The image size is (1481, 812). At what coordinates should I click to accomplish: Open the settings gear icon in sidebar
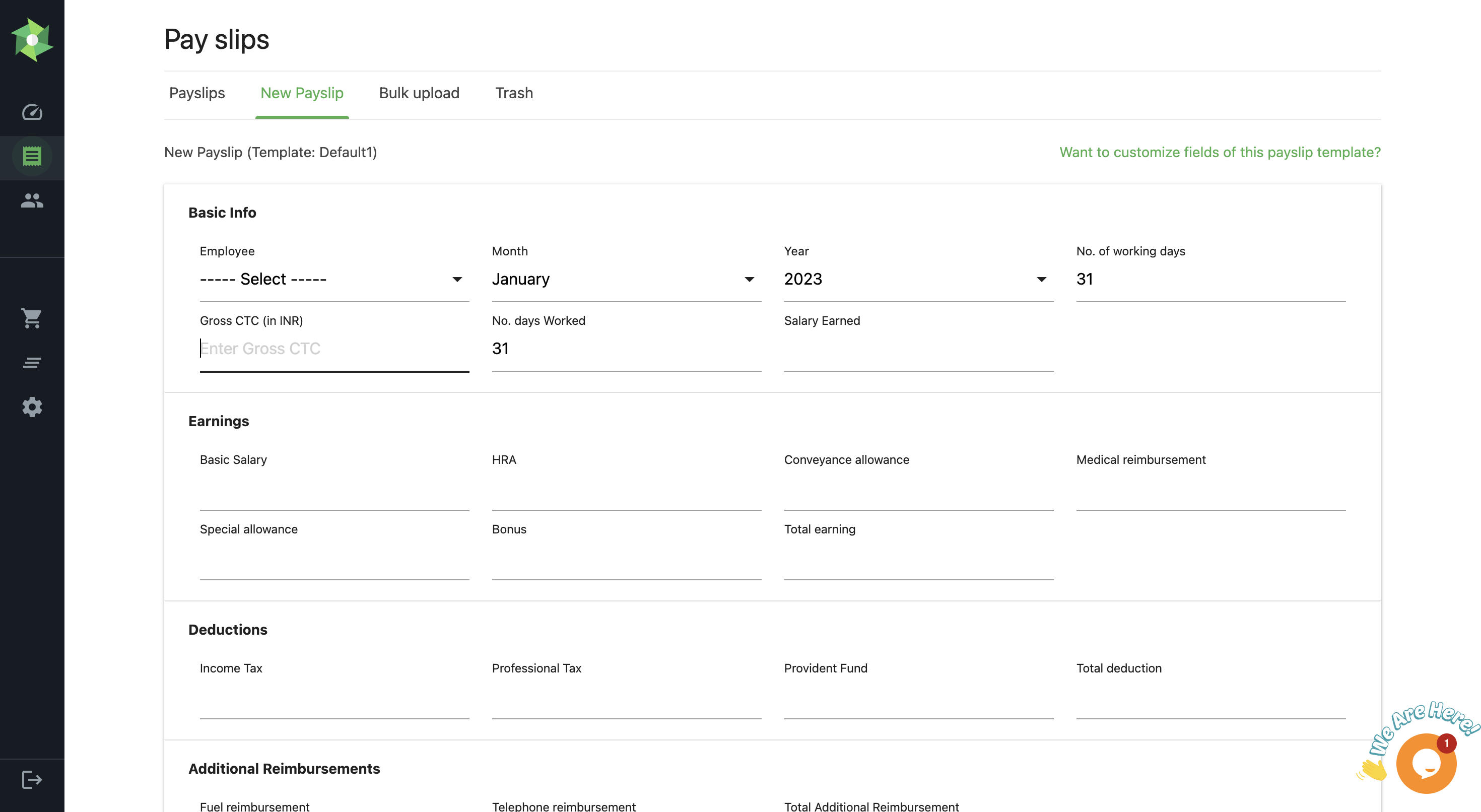[x=32, y=407]
